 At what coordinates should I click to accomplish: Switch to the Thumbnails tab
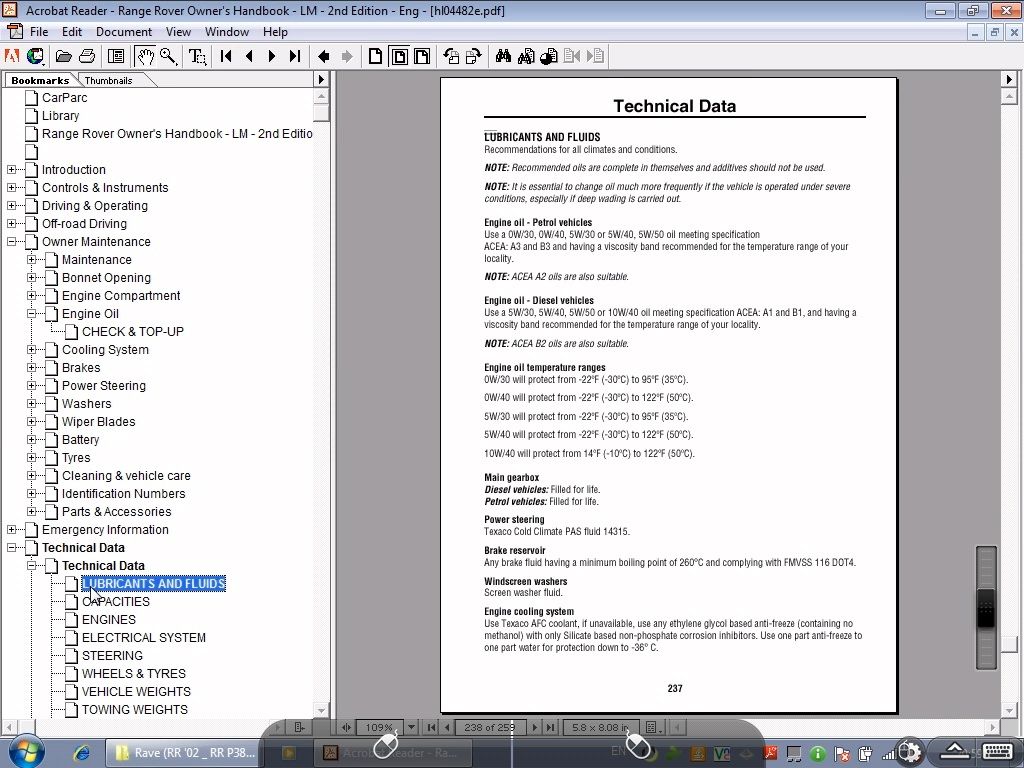[108, 80]
